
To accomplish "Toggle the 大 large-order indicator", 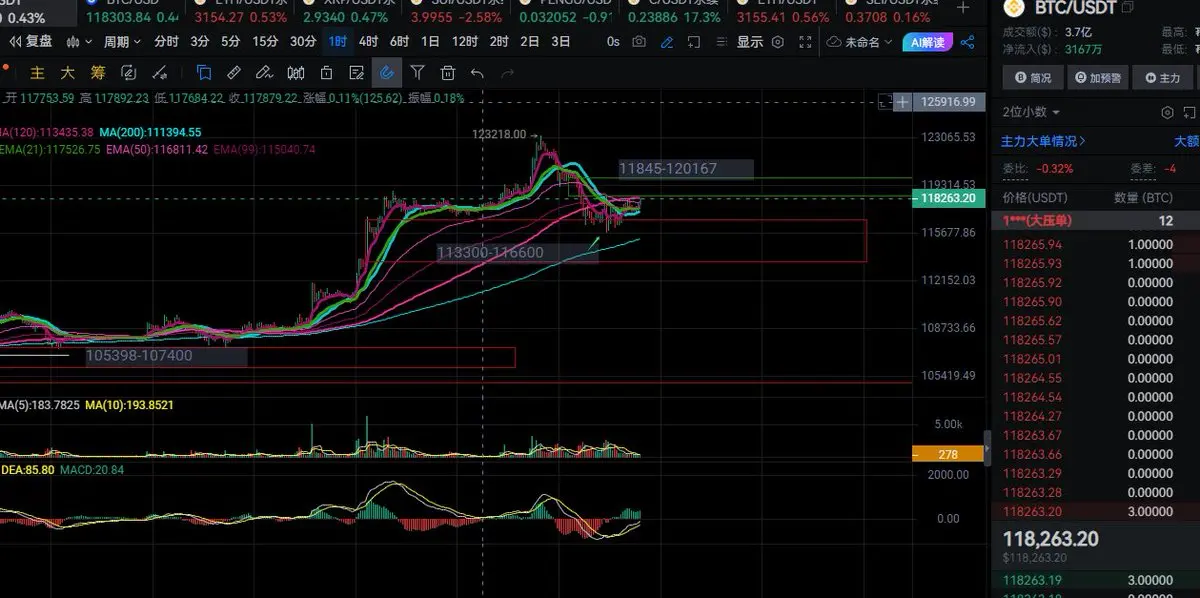I will point(67,72).
